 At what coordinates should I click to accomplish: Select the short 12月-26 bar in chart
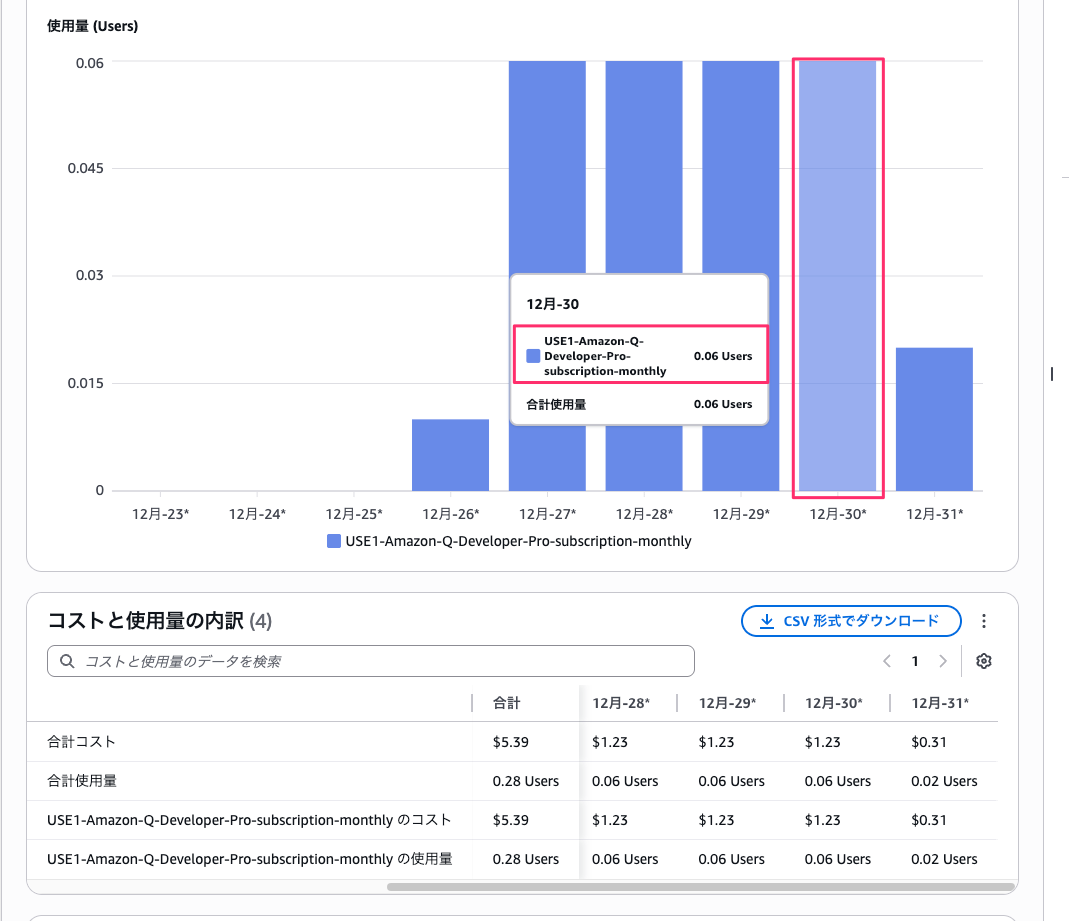450,455
